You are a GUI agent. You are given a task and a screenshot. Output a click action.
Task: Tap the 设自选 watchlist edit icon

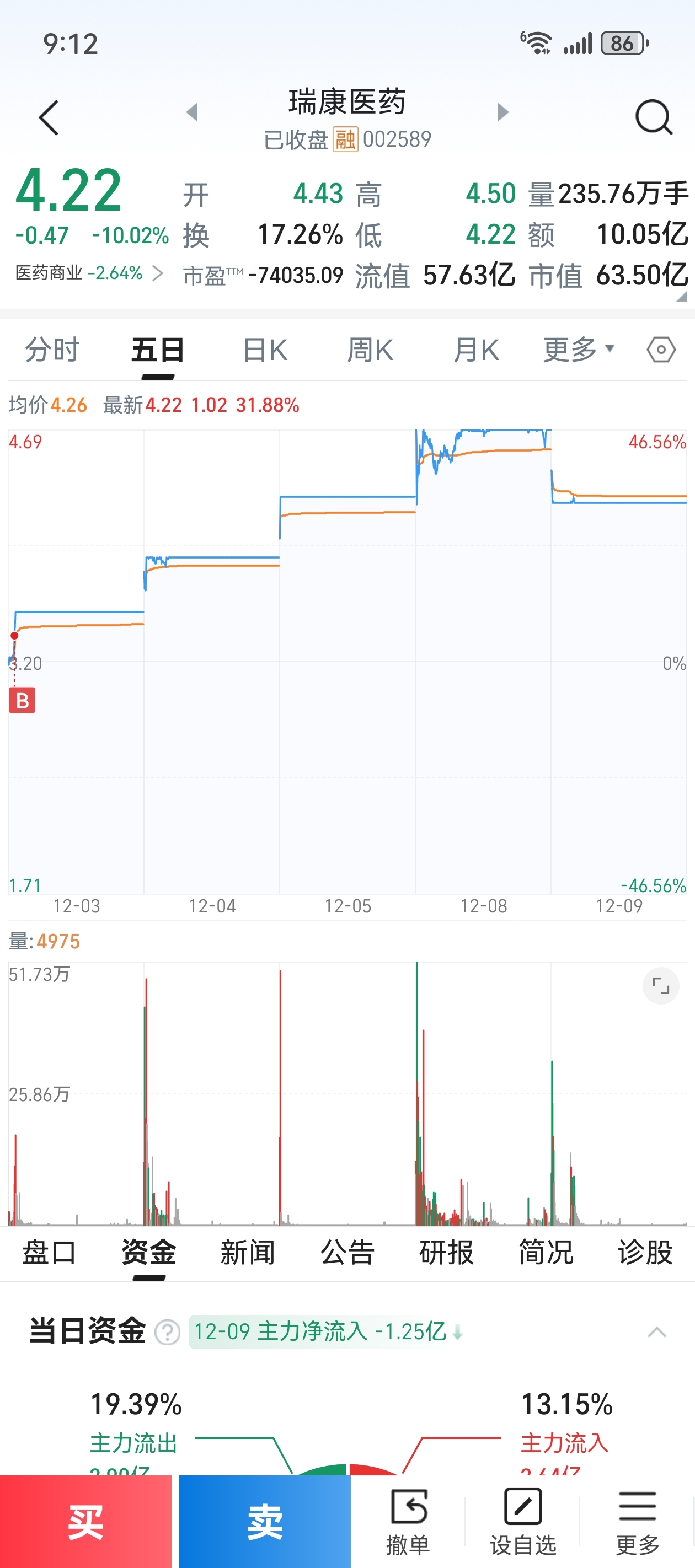pyautogui.click(x=522, y=1507)
